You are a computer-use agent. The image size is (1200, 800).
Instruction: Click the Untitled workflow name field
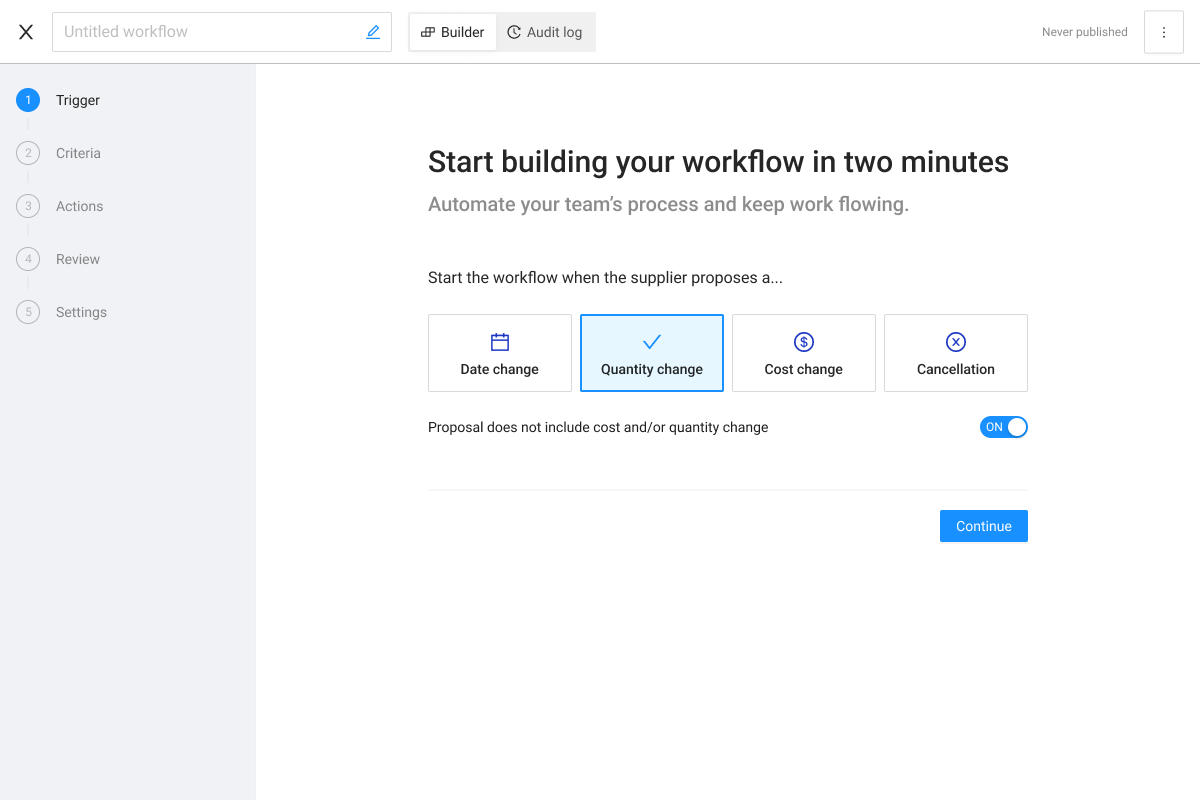205,32
